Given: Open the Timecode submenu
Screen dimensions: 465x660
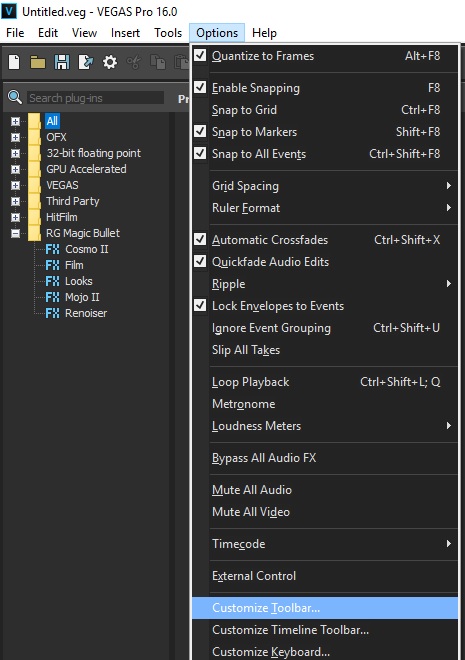Looking at the screenshot, I should (325, 544).
